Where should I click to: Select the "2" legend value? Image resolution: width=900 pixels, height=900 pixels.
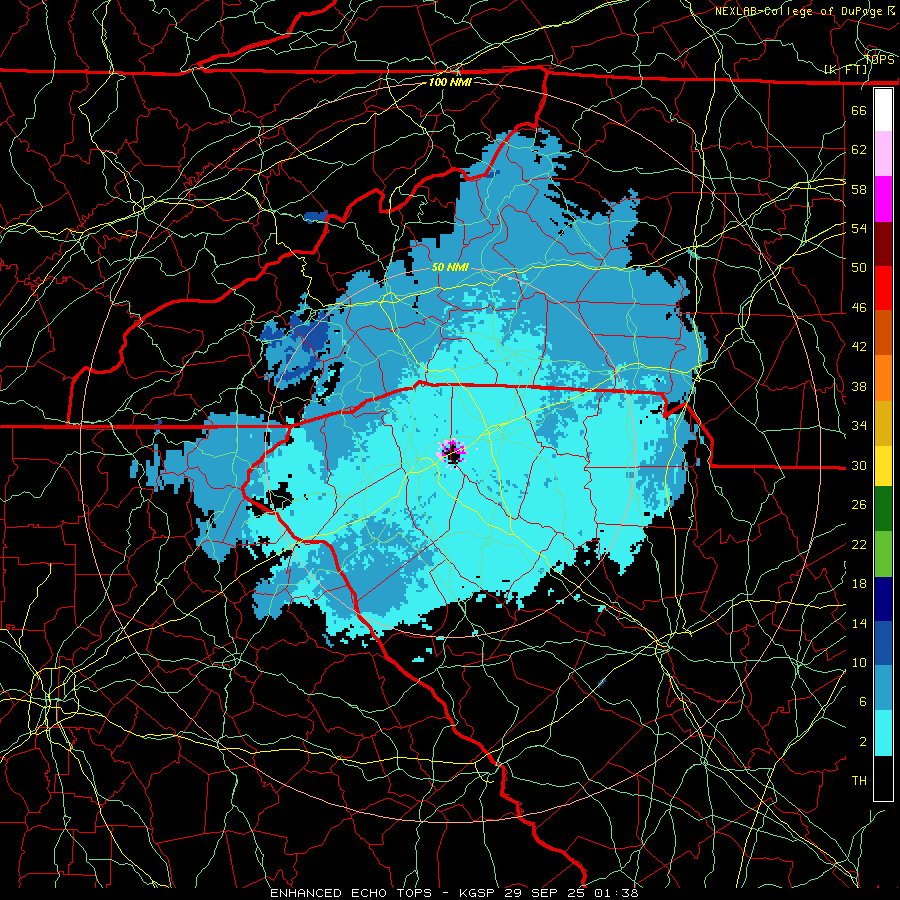862,742
